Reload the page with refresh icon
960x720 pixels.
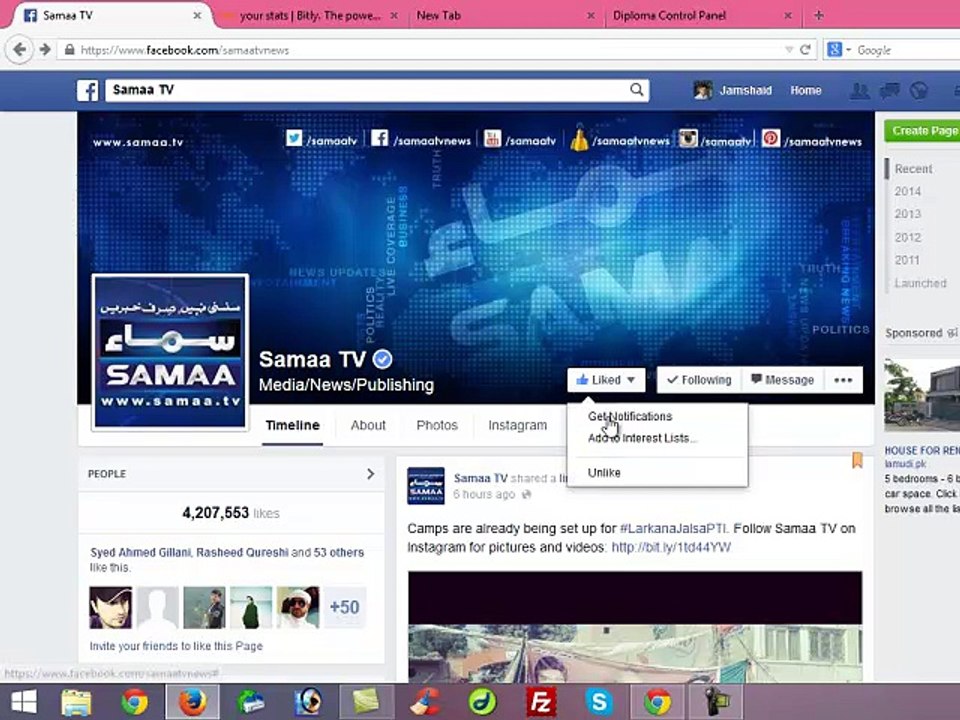click(x=805, y=50)
